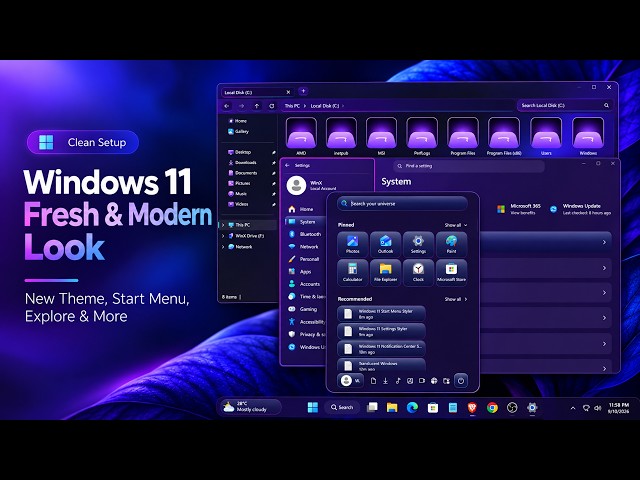The height and width of the screenshot is (480, 640).
Task: Select Accounts in Settings sidebar
Action: (x=306, y=284)
